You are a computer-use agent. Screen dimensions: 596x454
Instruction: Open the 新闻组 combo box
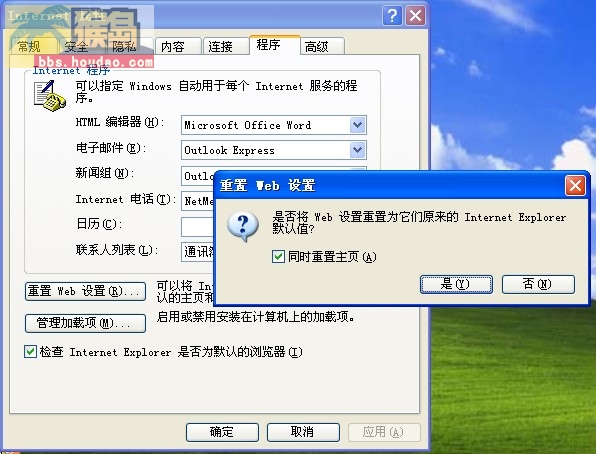coord(198,176)
